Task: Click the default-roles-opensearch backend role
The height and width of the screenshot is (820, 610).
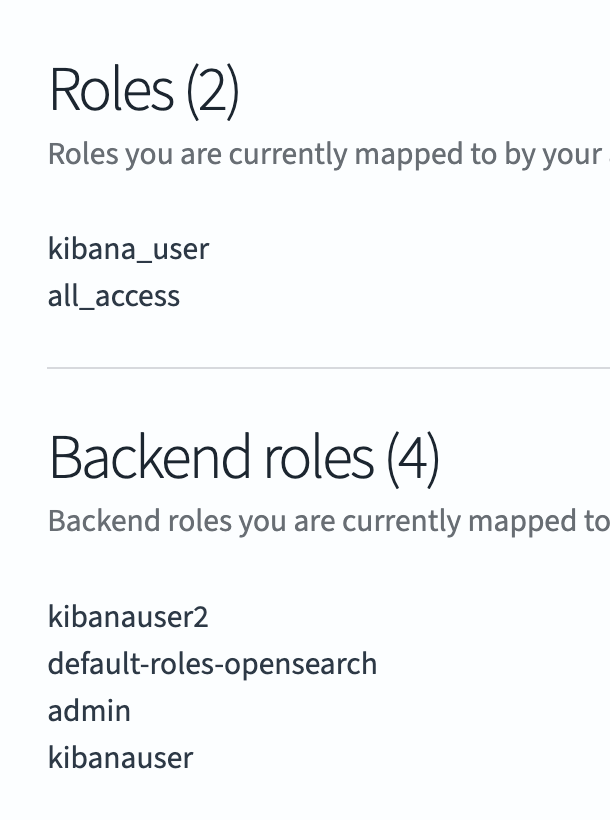Action: [x=212, y=664]
